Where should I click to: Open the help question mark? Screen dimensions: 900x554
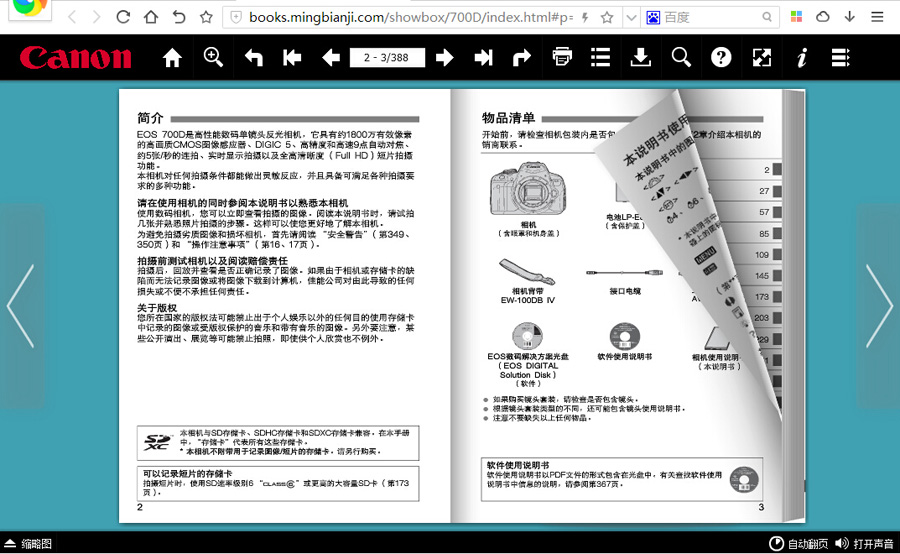(x=721, y=57)
